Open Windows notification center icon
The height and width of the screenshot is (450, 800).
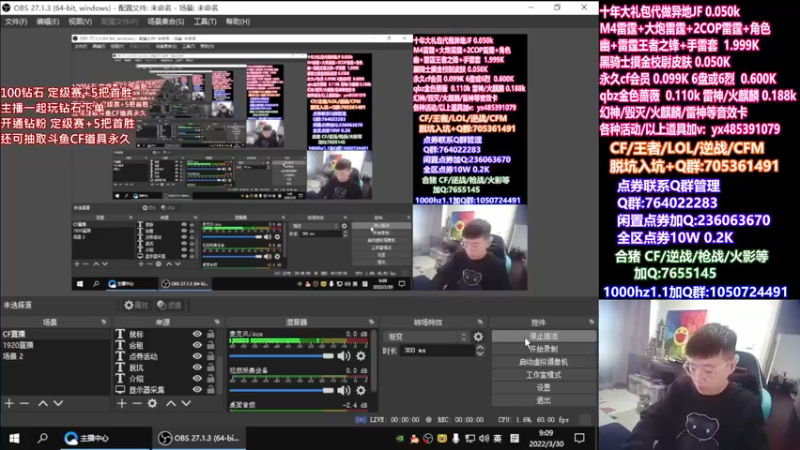click(x=579, y=438)
